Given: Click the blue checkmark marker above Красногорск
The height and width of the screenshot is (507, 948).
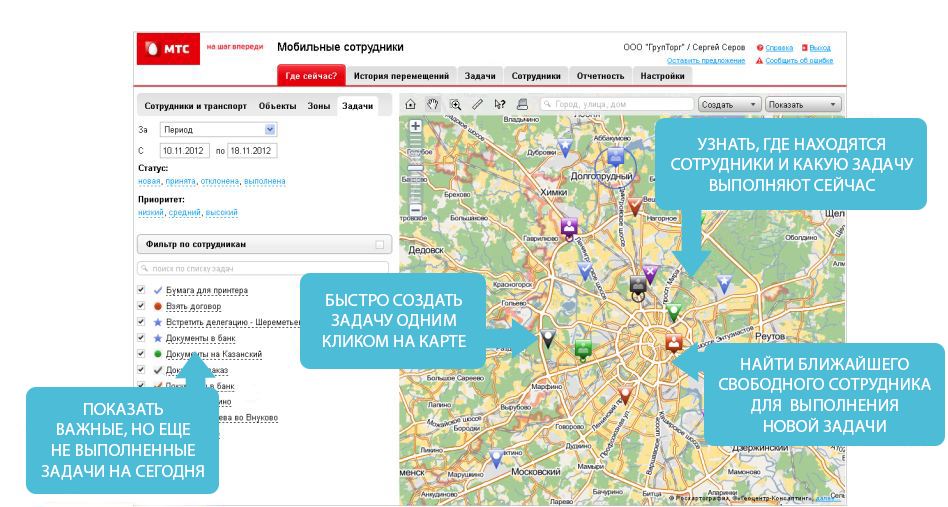Looking at the screenshot, I should [x=585, y=270].
